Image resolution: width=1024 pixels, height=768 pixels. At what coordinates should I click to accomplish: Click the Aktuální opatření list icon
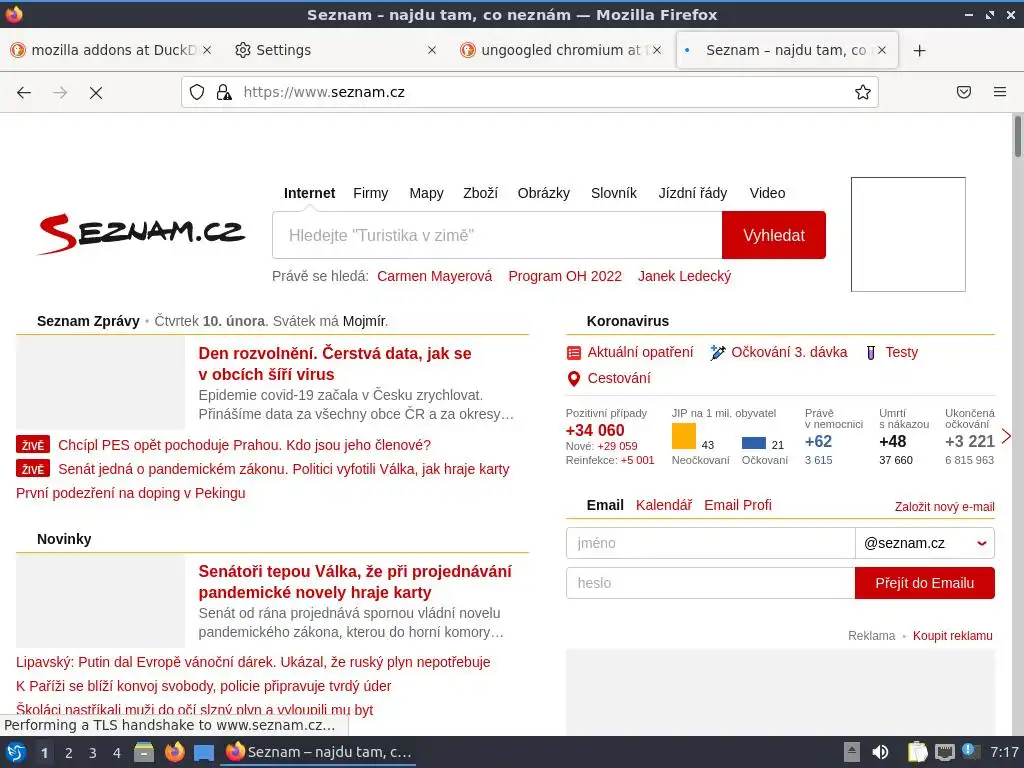coord(573,353)
